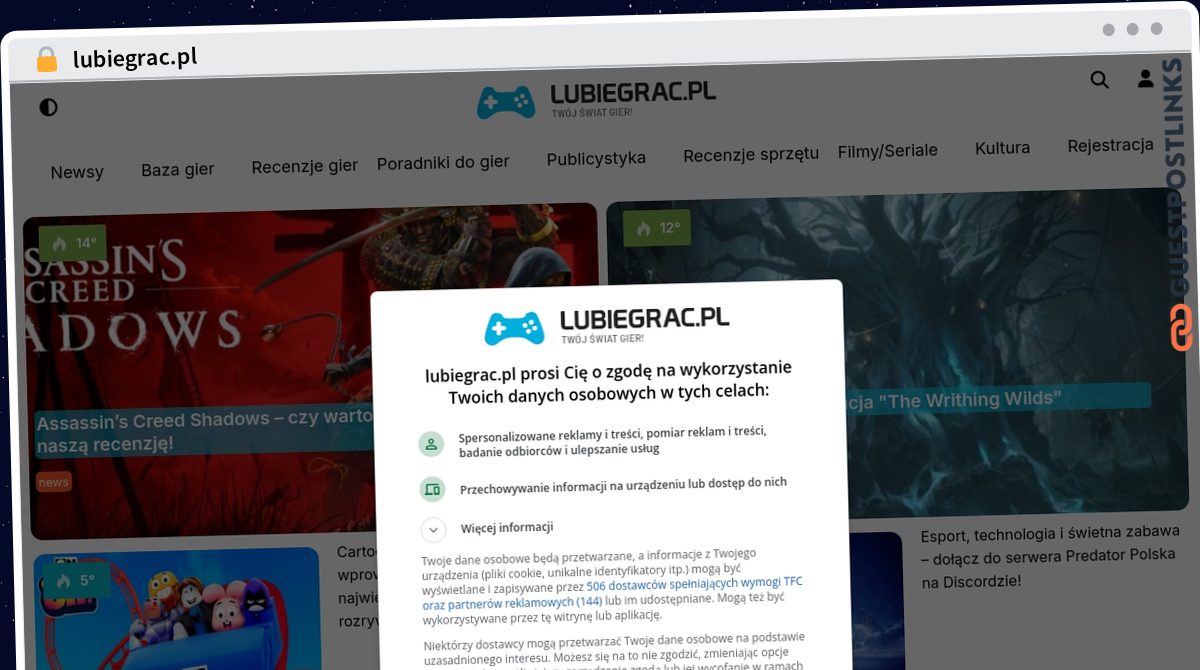Open Recenzje sprzętu menu item
Viewport: 1200px width, 670px height.
(x=751, y=154)
